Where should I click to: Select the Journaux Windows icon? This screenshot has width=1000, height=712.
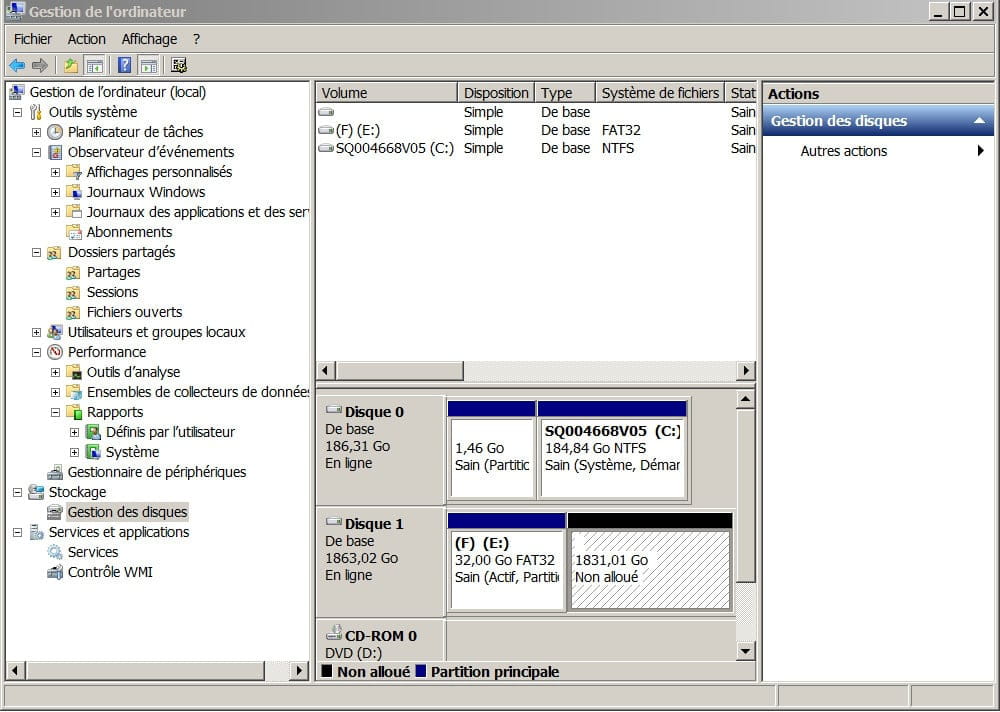(x=74, y=192)
